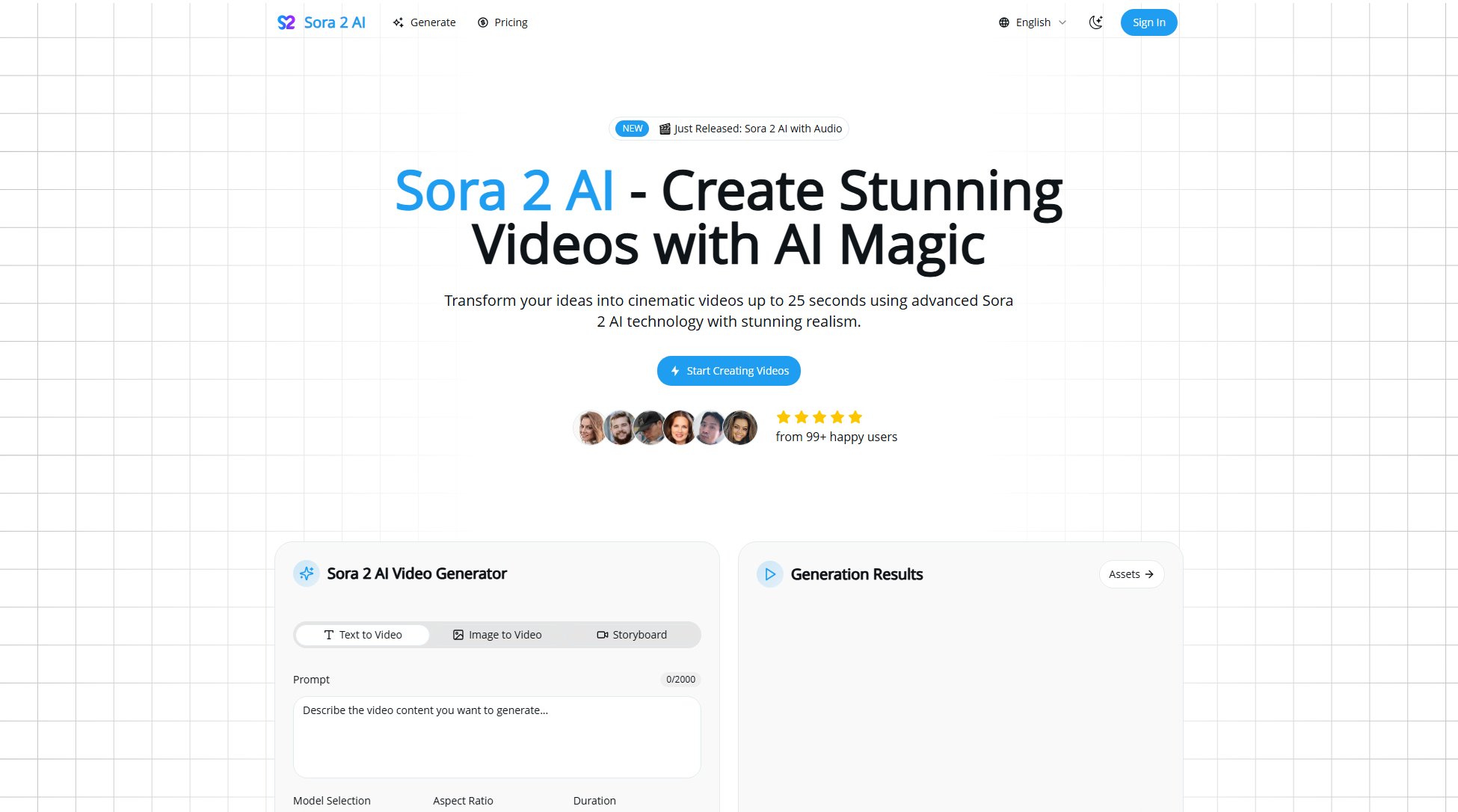Click the target icon beside Pricing

click(482, 22)
